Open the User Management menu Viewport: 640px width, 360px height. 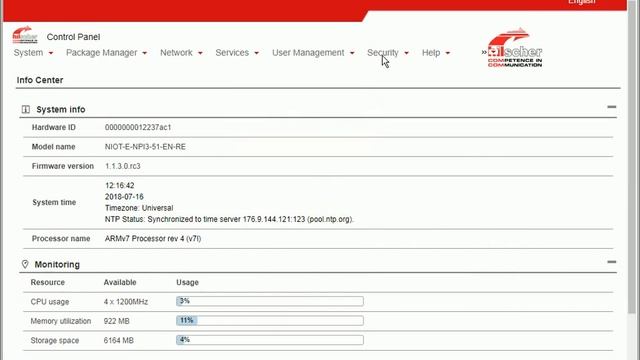308,53
